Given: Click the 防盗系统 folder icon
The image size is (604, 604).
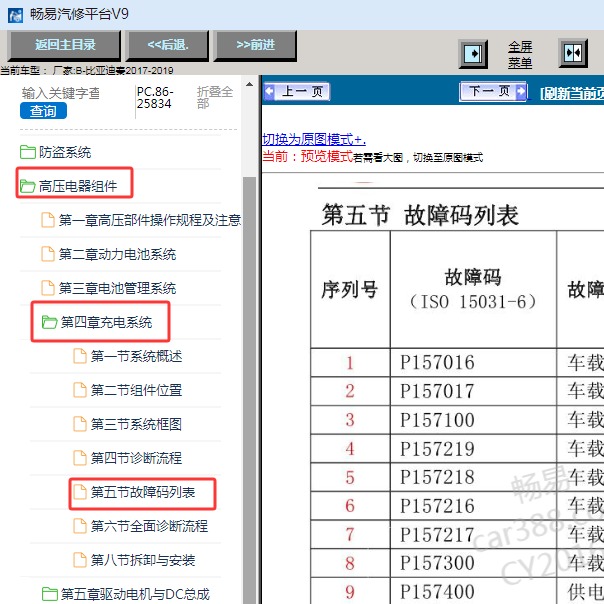Looking at the screenshot, I should 28,152.
